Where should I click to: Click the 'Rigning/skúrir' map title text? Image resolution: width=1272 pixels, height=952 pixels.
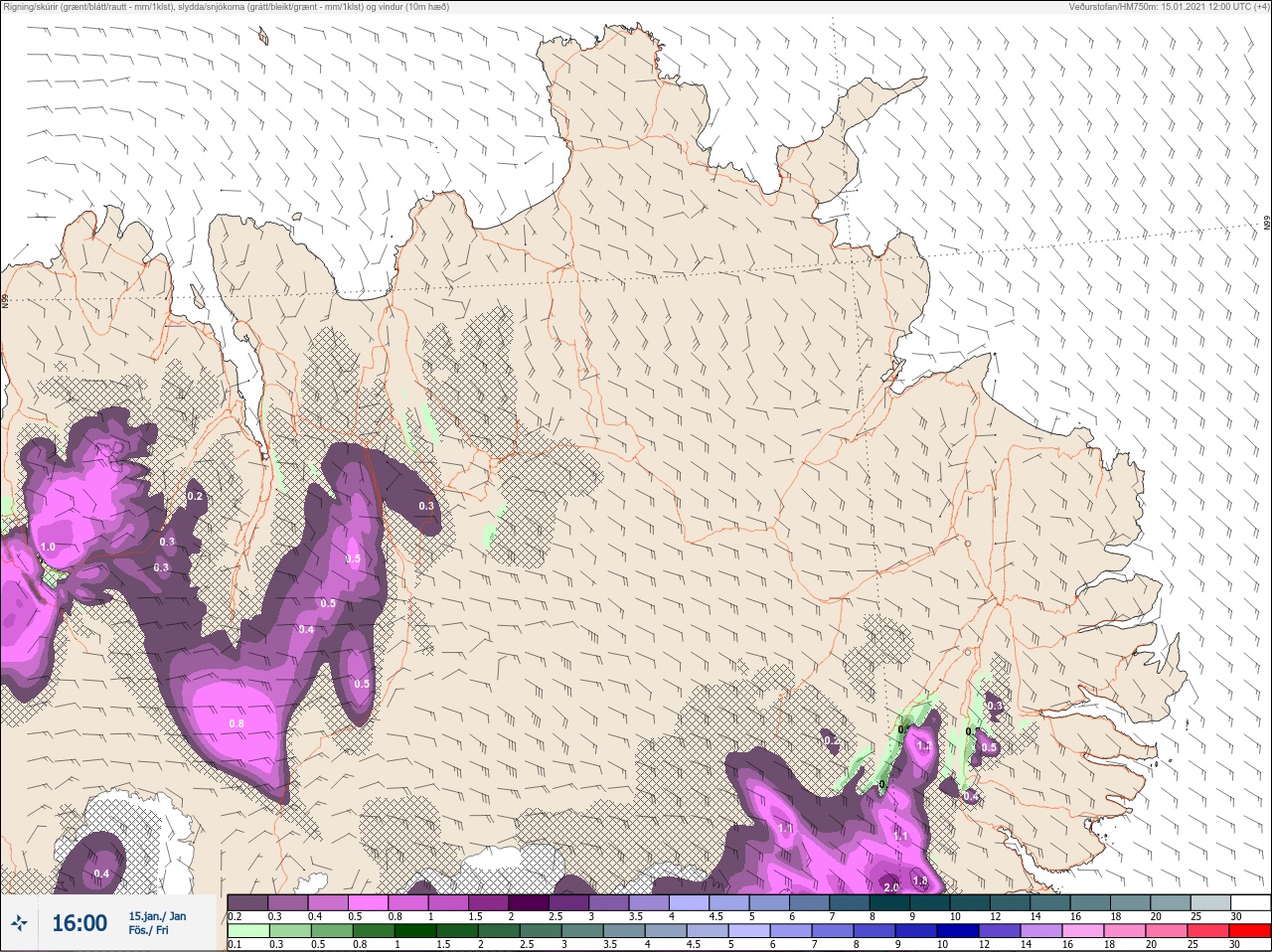[x=227, y=7]
